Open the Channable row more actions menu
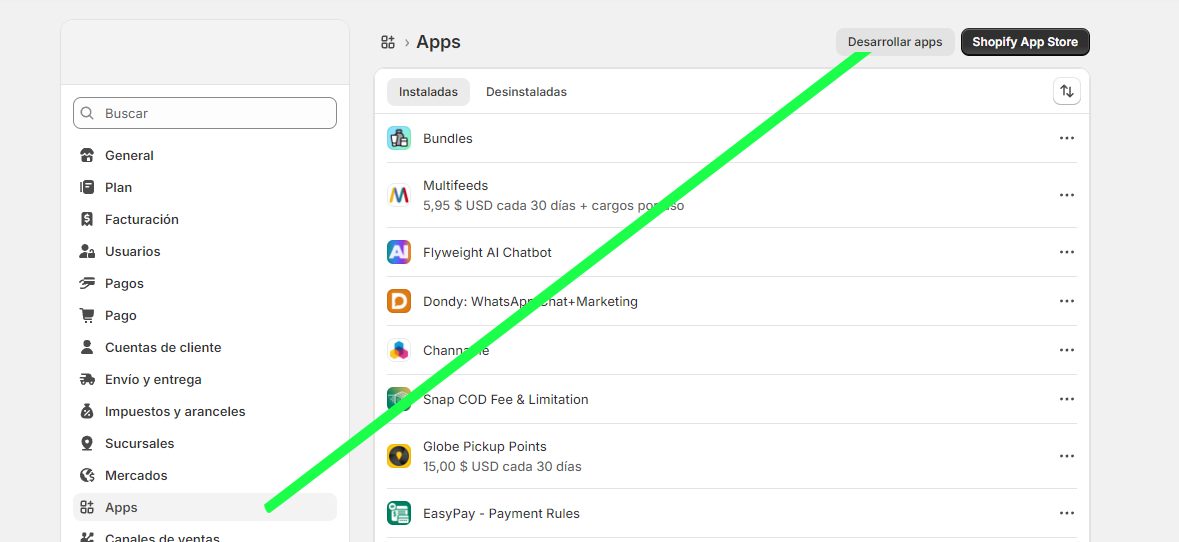This screenshot has width=1179, height=542. coord(1066,350)
